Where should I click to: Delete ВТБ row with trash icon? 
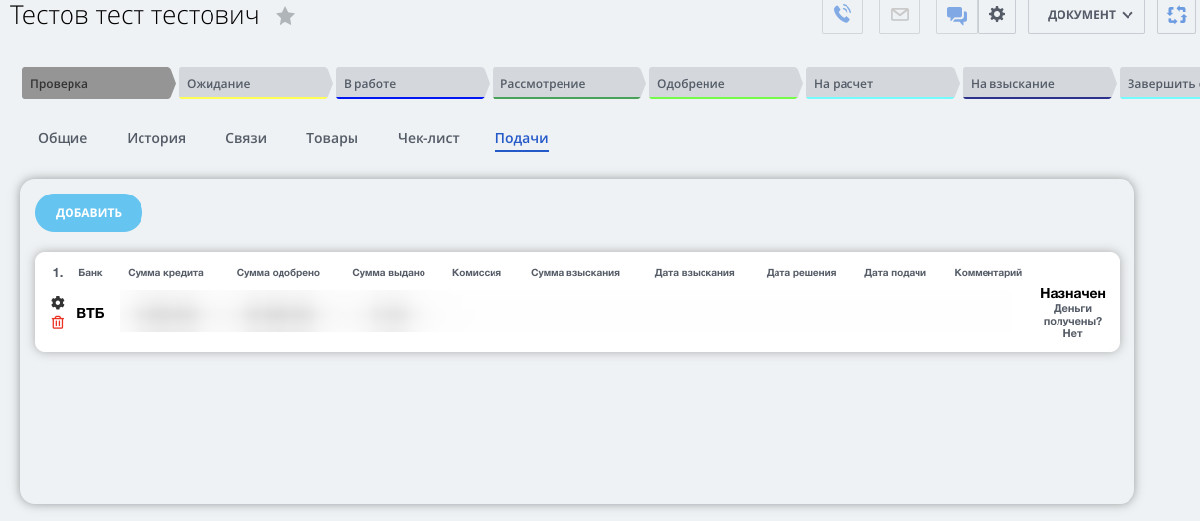(x=58, y=322)
